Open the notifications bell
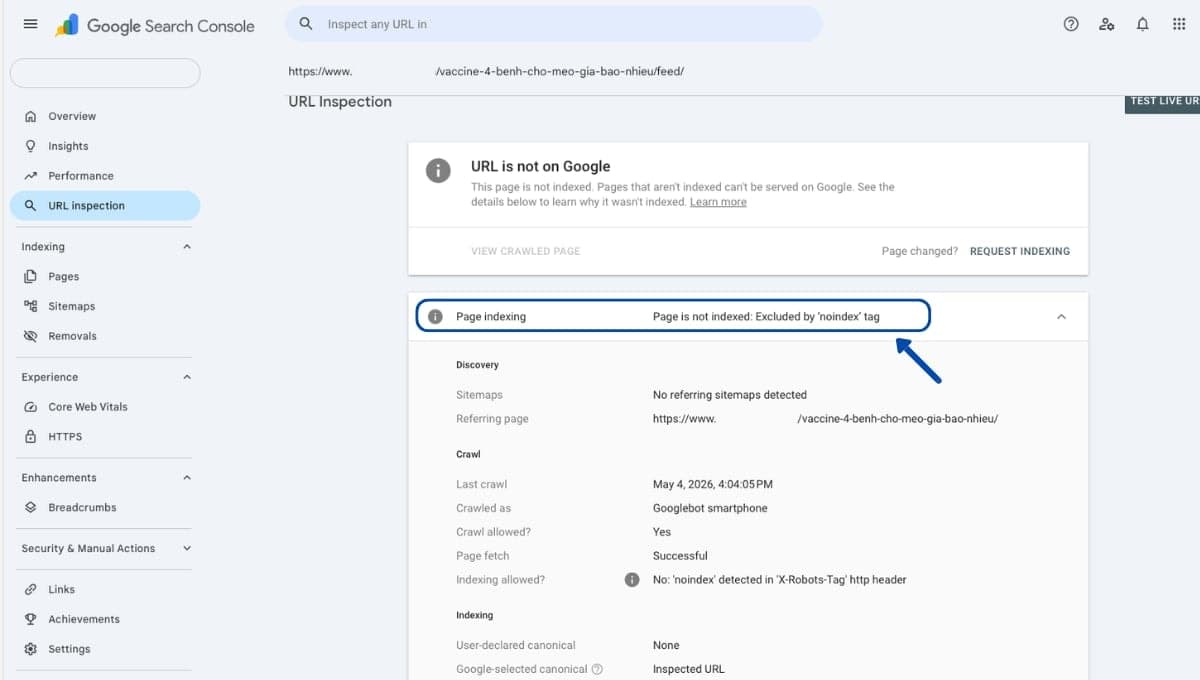This screenshot has height=680, width=1200. (1143, 24)
